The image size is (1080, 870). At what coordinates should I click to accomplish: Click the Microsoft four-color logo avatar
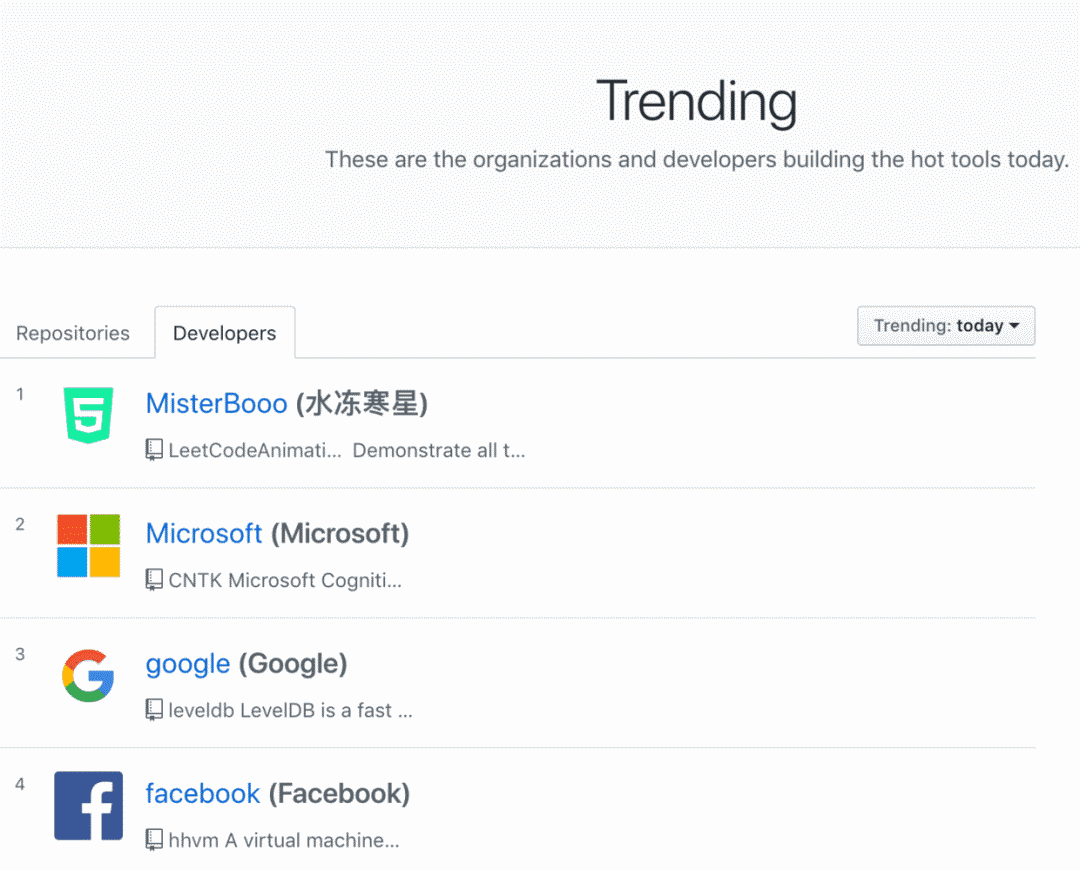88,546
